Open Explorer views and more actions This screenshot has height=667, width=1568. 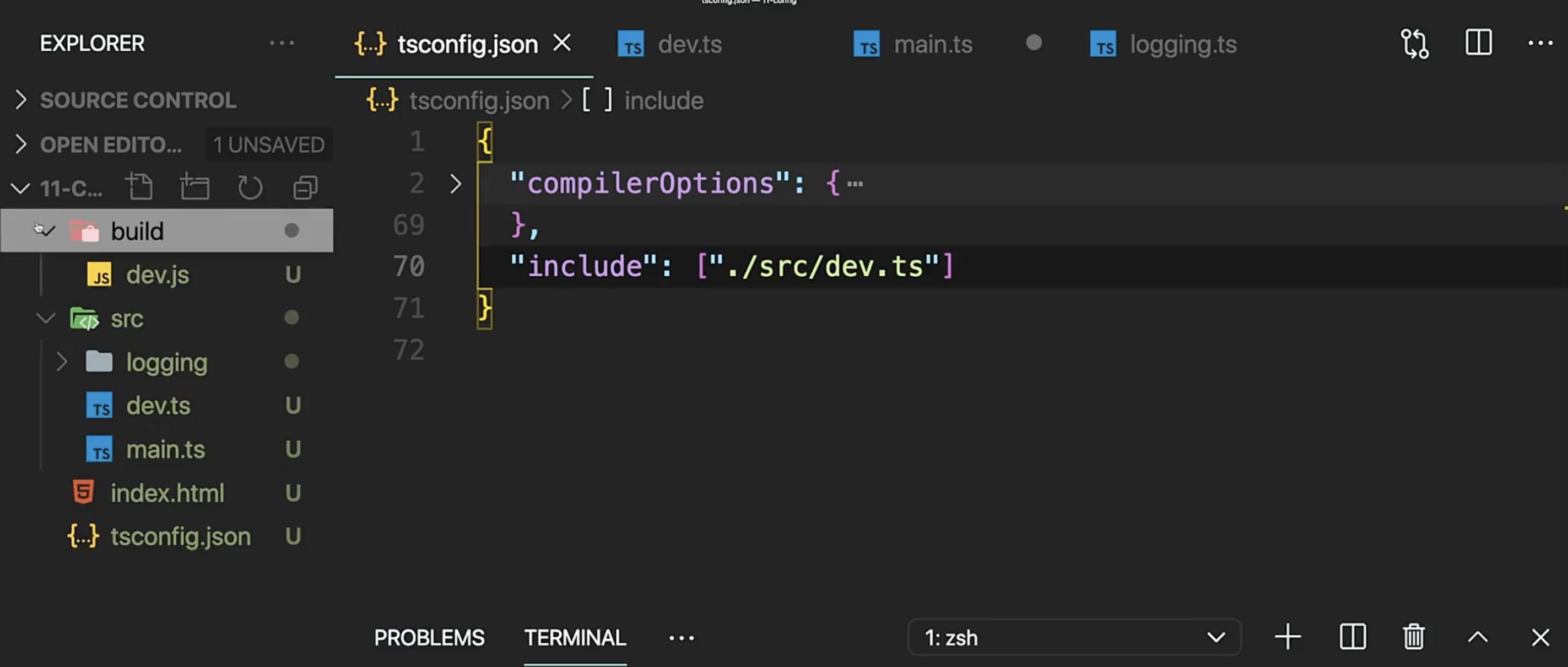point(282,42)
